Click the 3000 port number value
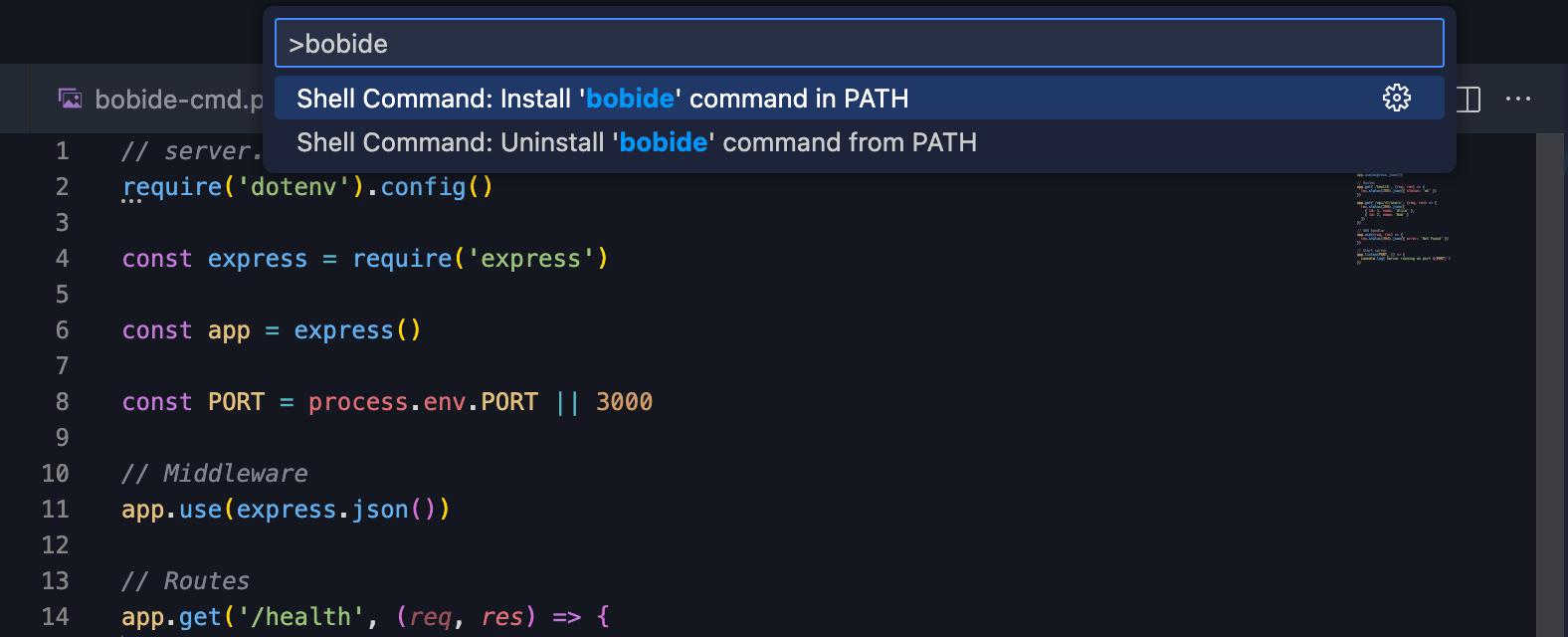The height and width of the screenshot is (637, 1568). (x=624, y=402)
